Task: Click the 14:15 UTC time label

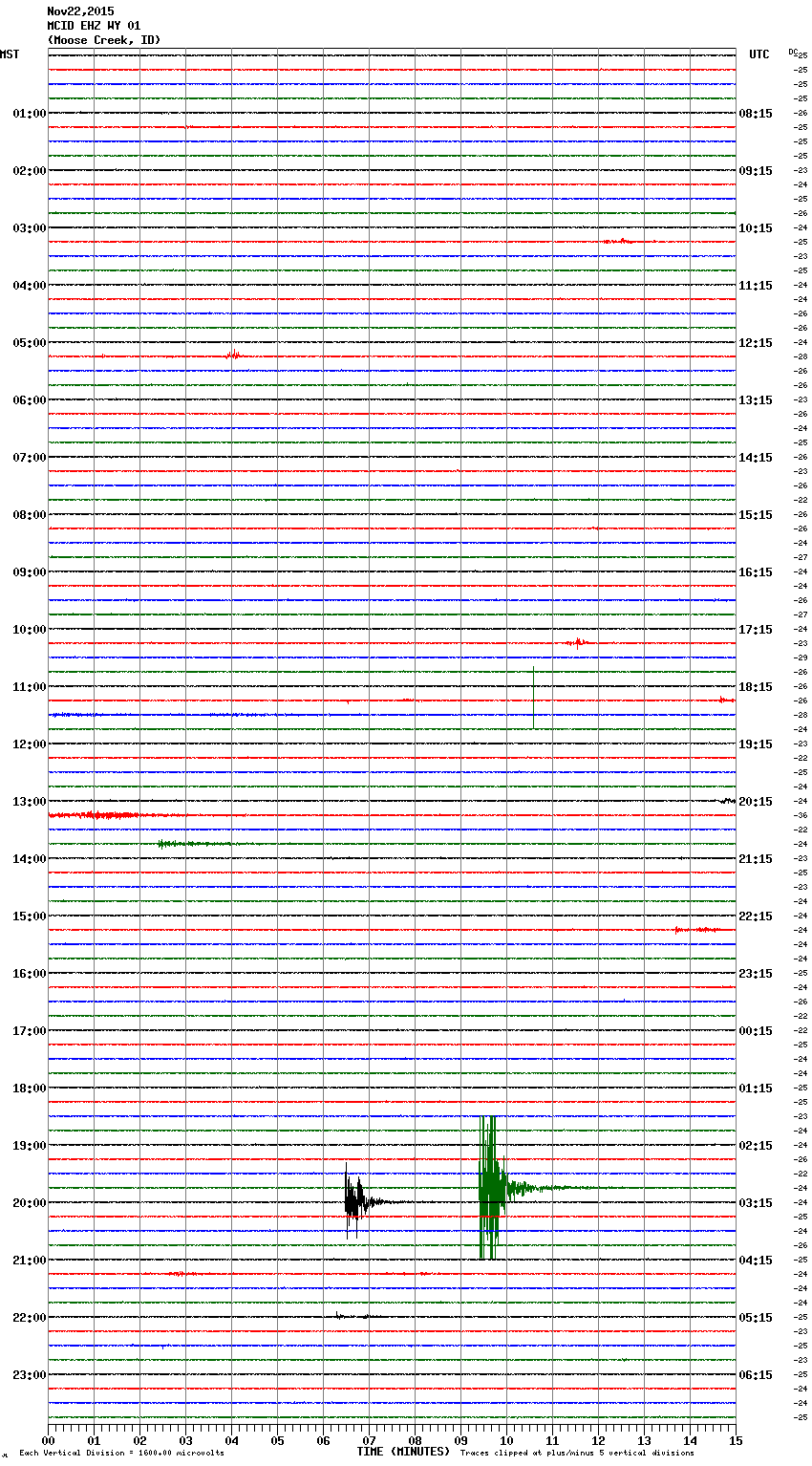Action: click(x=756, y=458)
